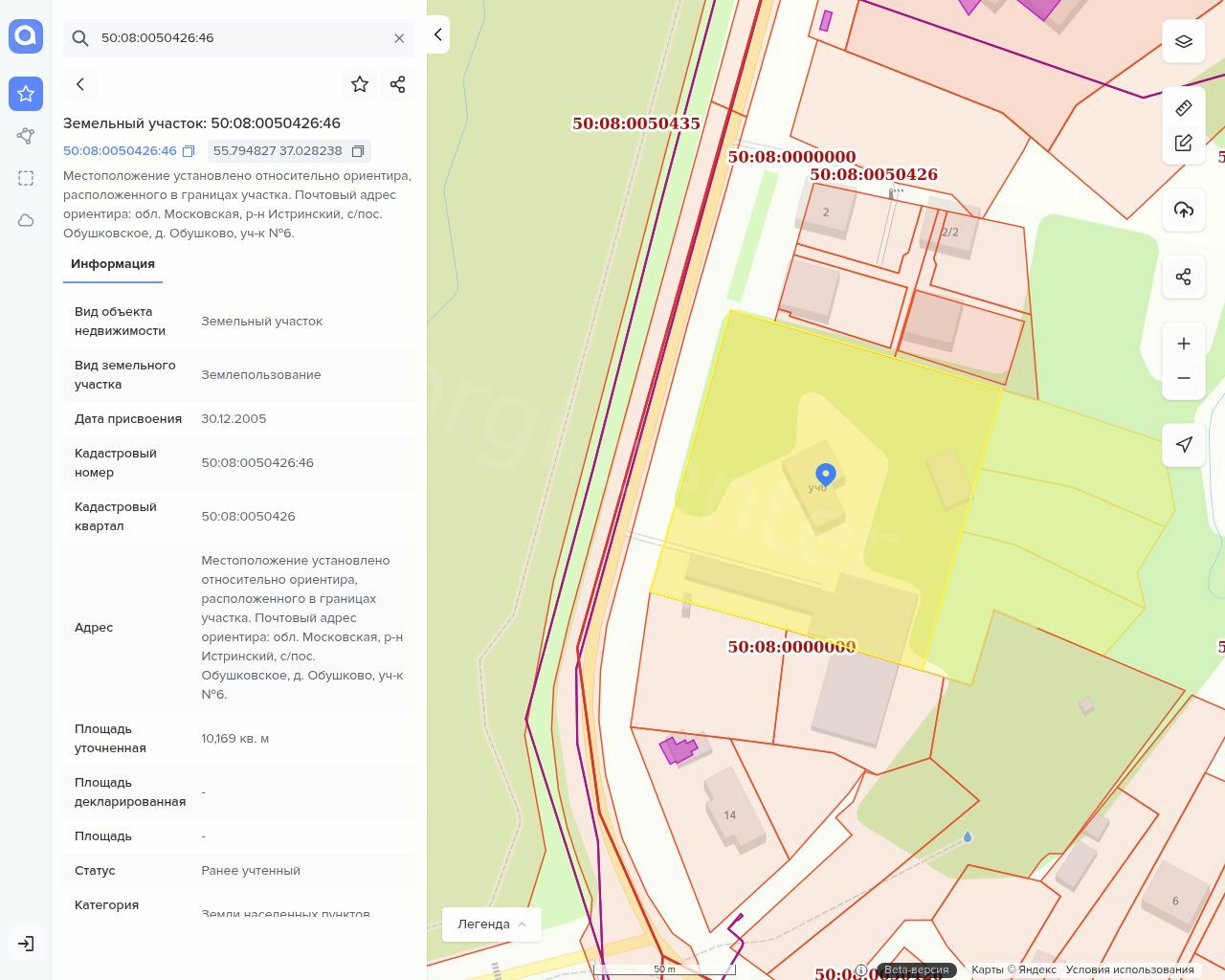Copy coordinates 55.794827 37.028238
This screenshot has height=980, width=1225.
tap(358, 151)
